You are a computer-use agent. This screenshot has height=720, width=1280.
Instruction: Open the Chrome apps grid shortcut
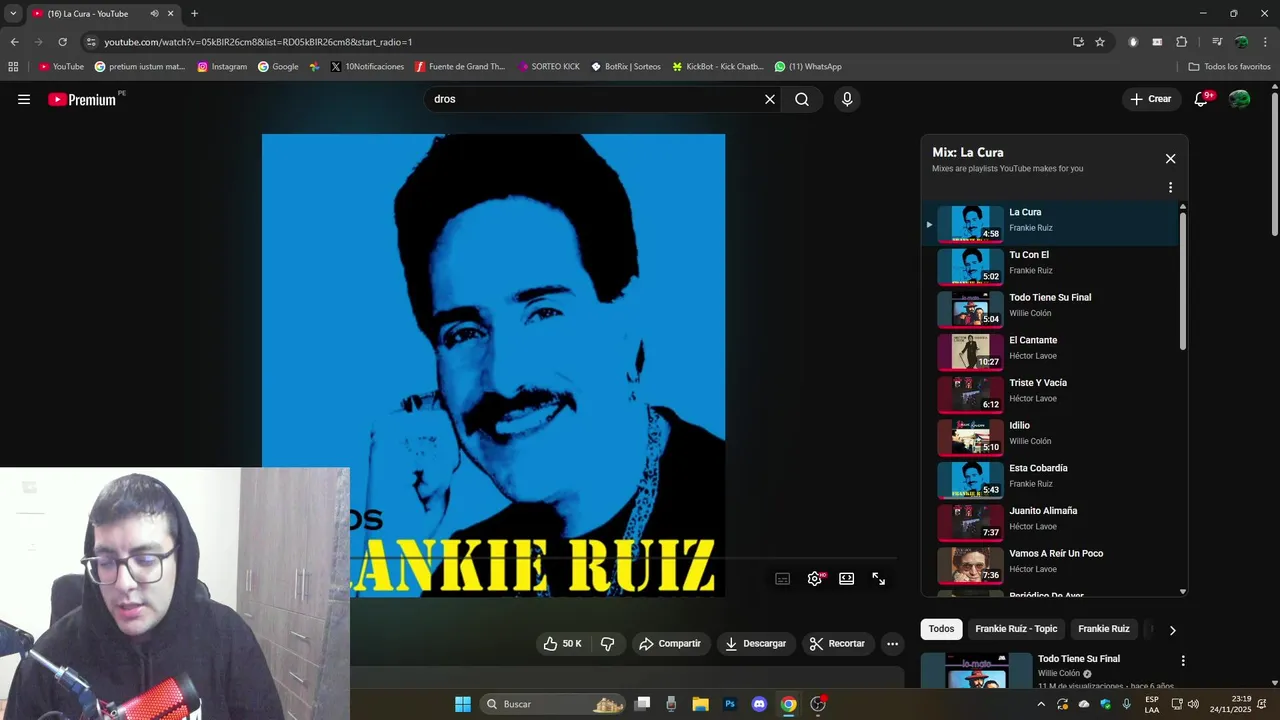pos(13,67)
